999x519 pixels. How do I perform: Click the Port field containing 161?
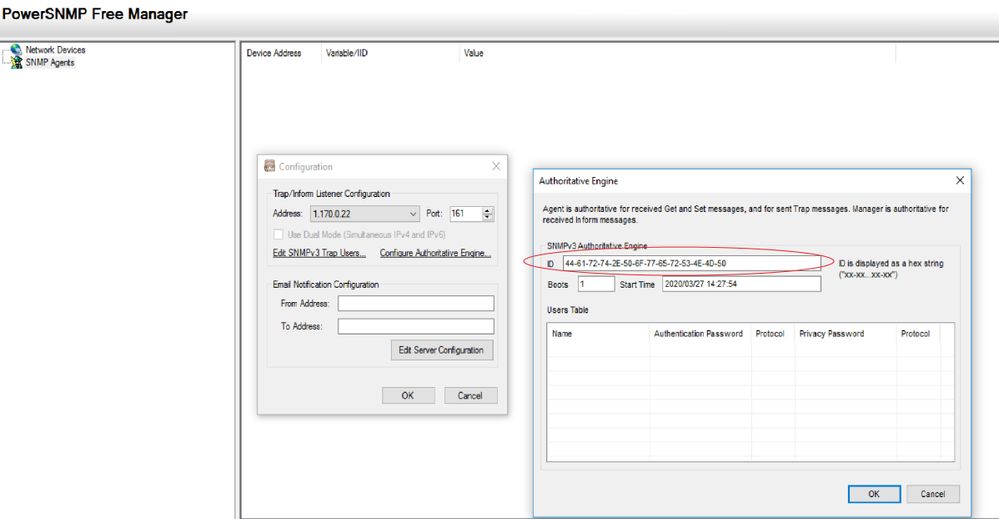point(466,214)
